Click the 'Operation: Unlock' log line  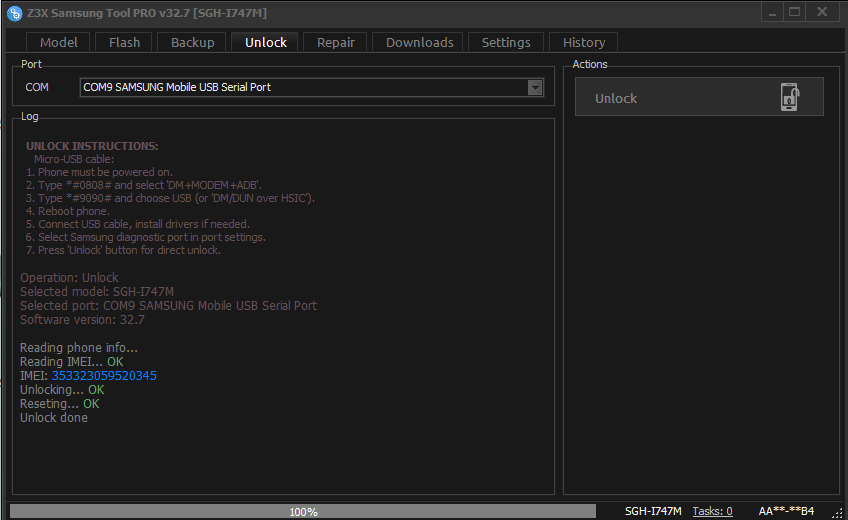coord(69,278)
